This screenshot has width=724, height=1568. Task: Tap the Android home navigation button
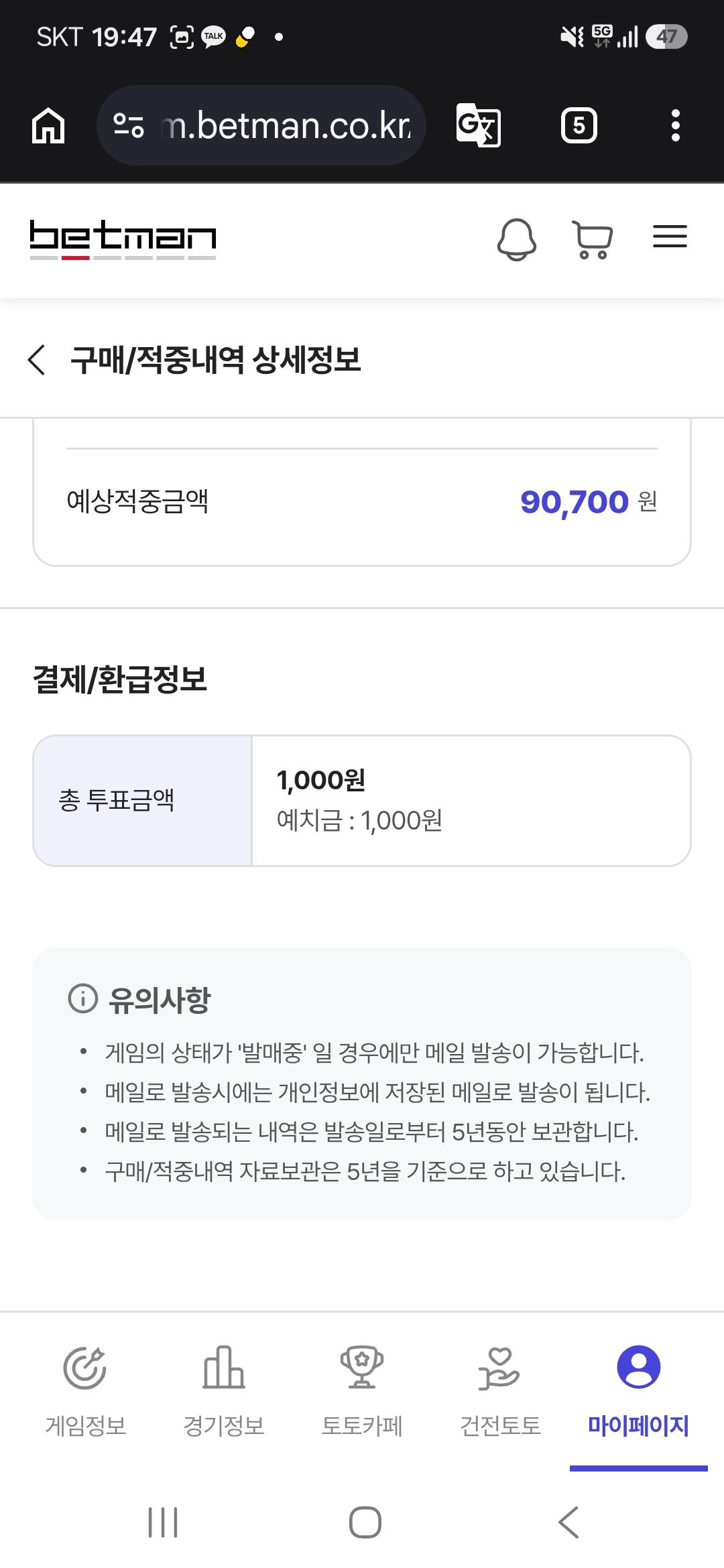tap(365, 1522)
